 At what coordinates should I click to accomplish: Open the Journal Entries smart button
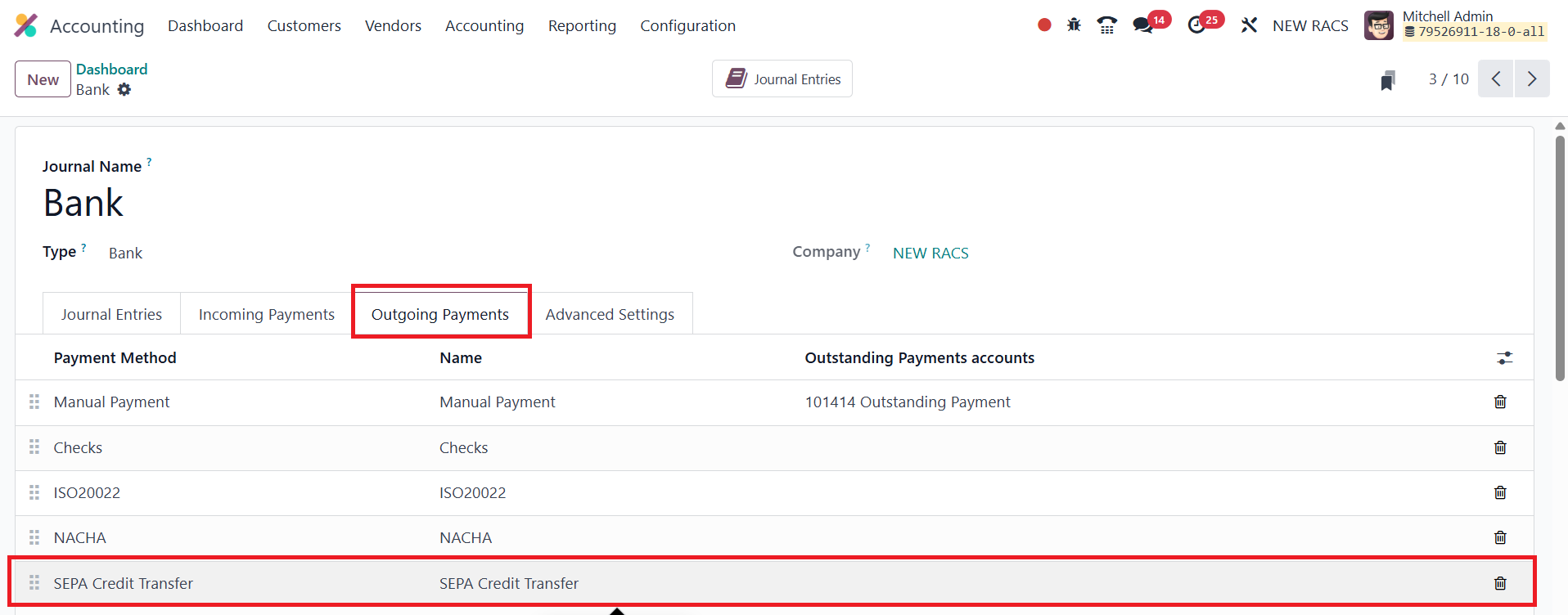coord(782,79)
